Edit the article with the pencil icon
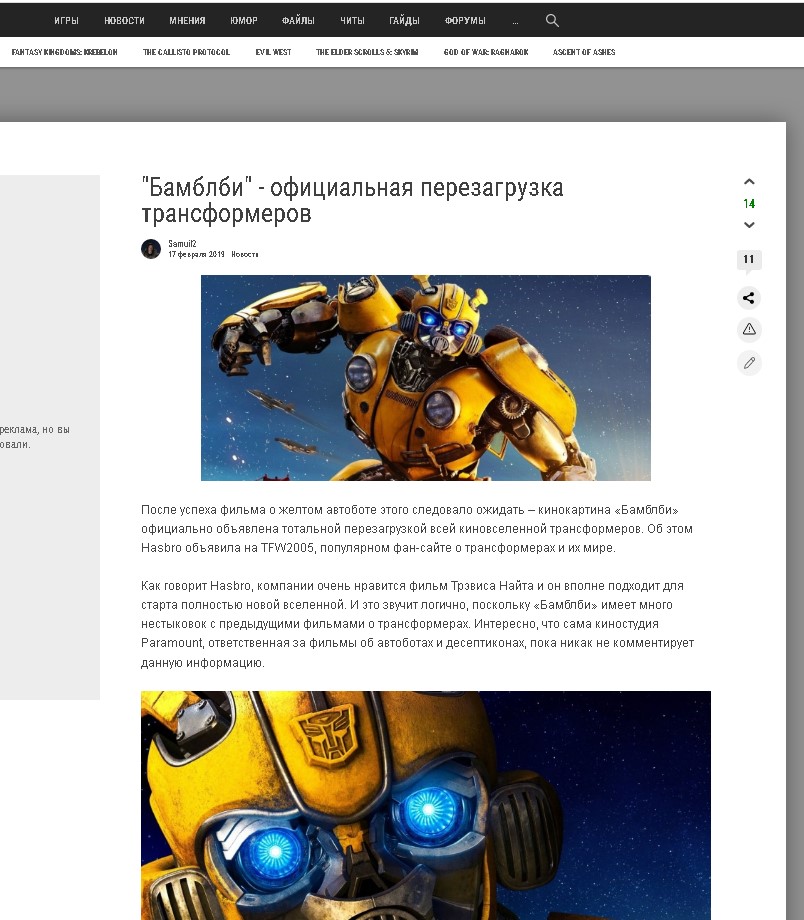Screen dimensions: 804x920 (x=749, y=363)
